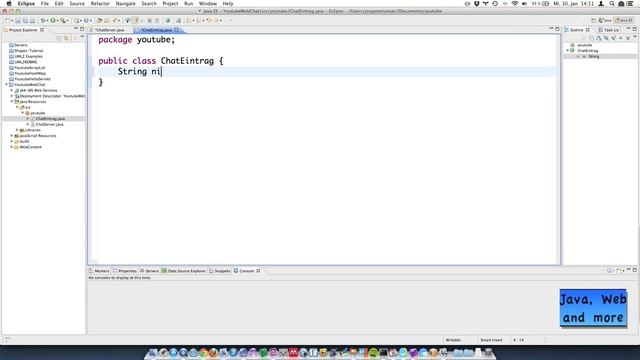Toggle Sort in Outline toolbar
Viewport: 640px width, 360px height.
[x=599, y=38]
